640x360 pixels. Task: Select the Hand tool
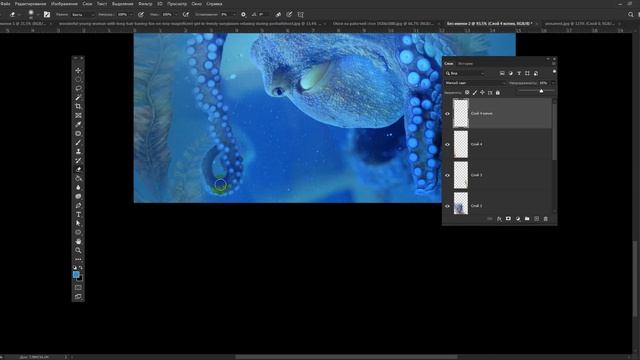(78, 241)
